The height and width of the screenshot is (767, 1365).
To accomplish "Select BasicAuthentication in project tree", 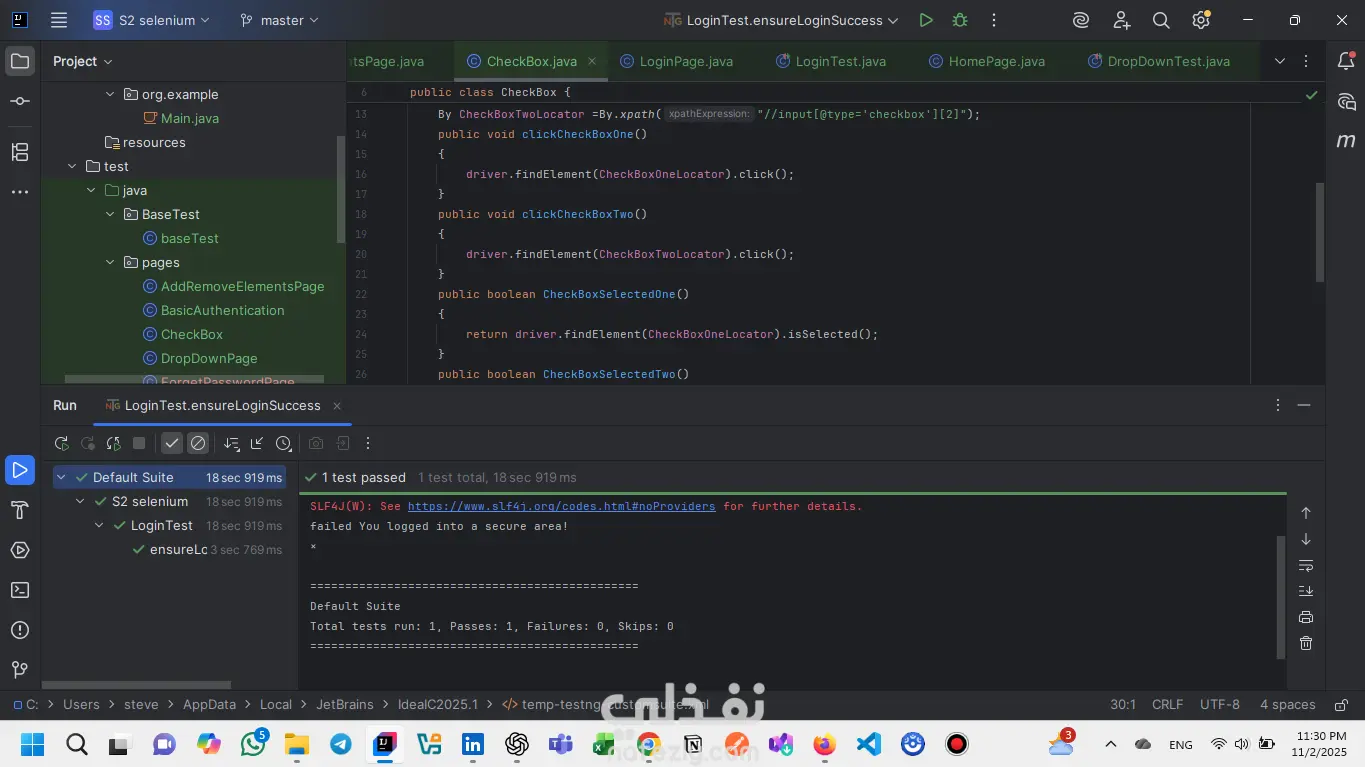I will pyautogui.click(x=223, y=310).
